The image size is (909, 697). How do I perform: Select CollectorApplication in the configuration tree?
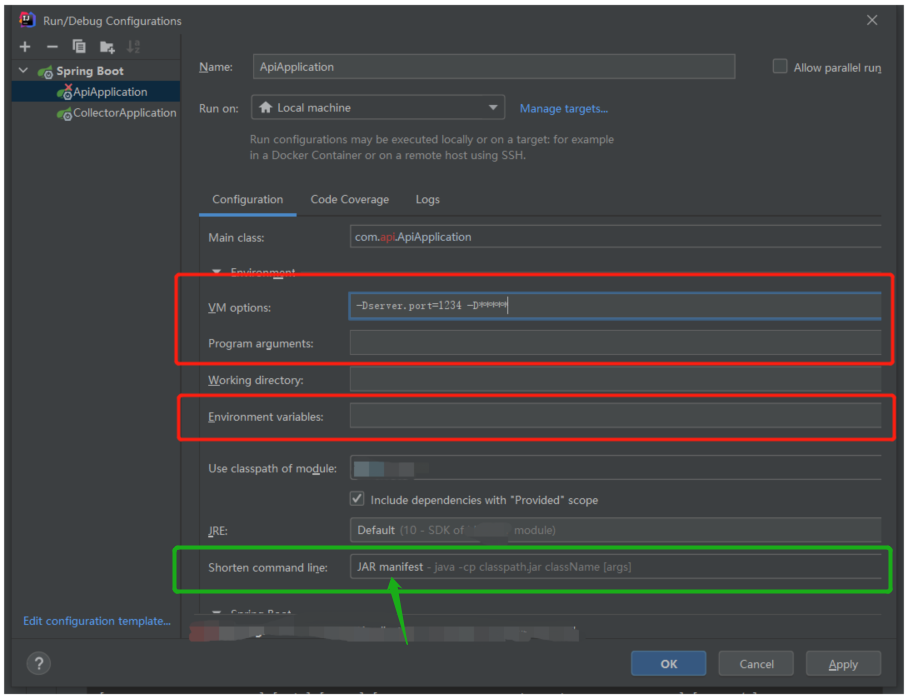[96, 113]
